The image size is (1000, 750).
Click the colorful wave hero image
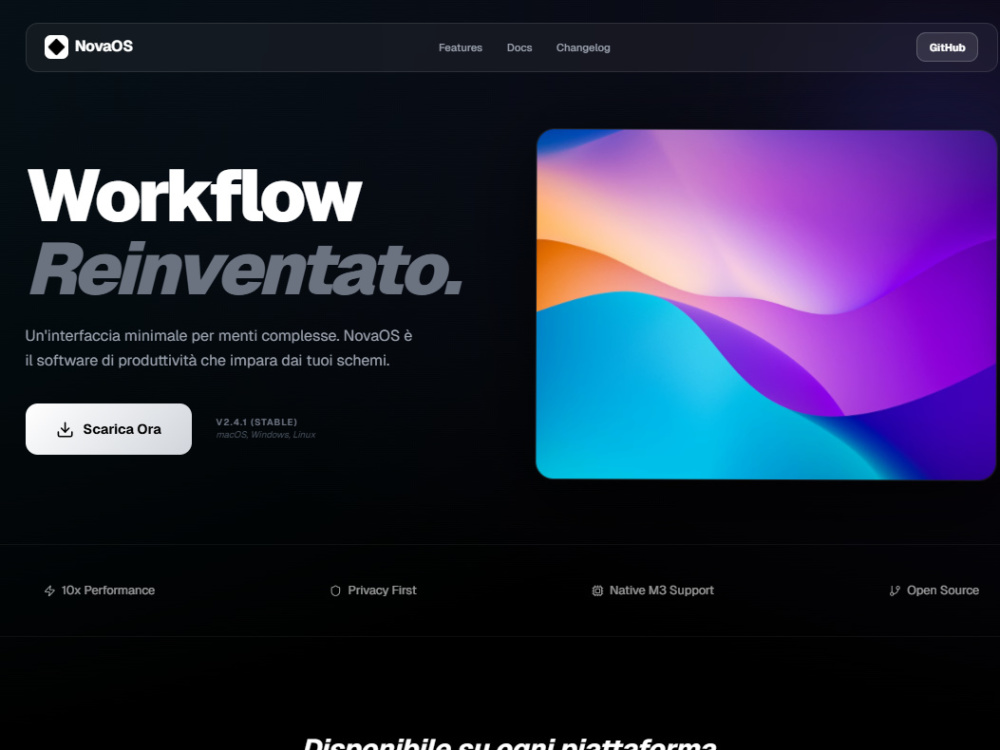(766, 304)
